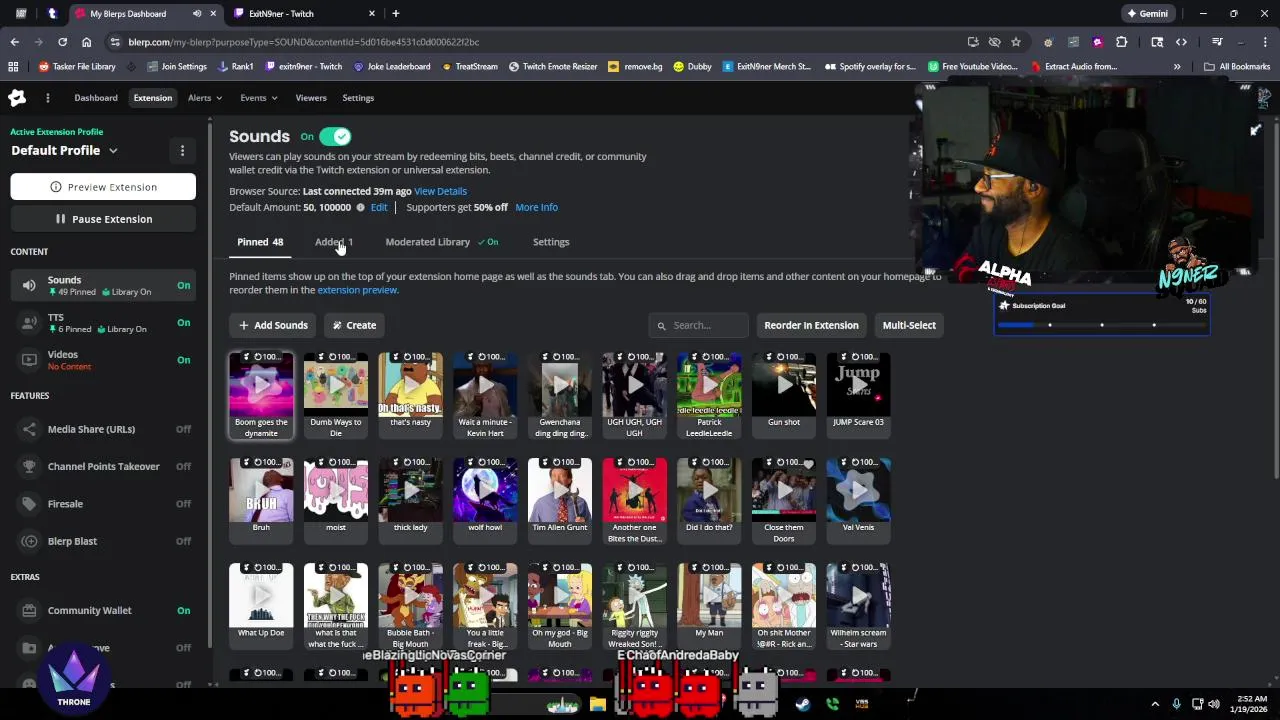The width and height of the screenshot is (1280, 720).
Task: Click the taskbar volume speaker icon
Action: pyautogui.click(x=1214, y=704)
